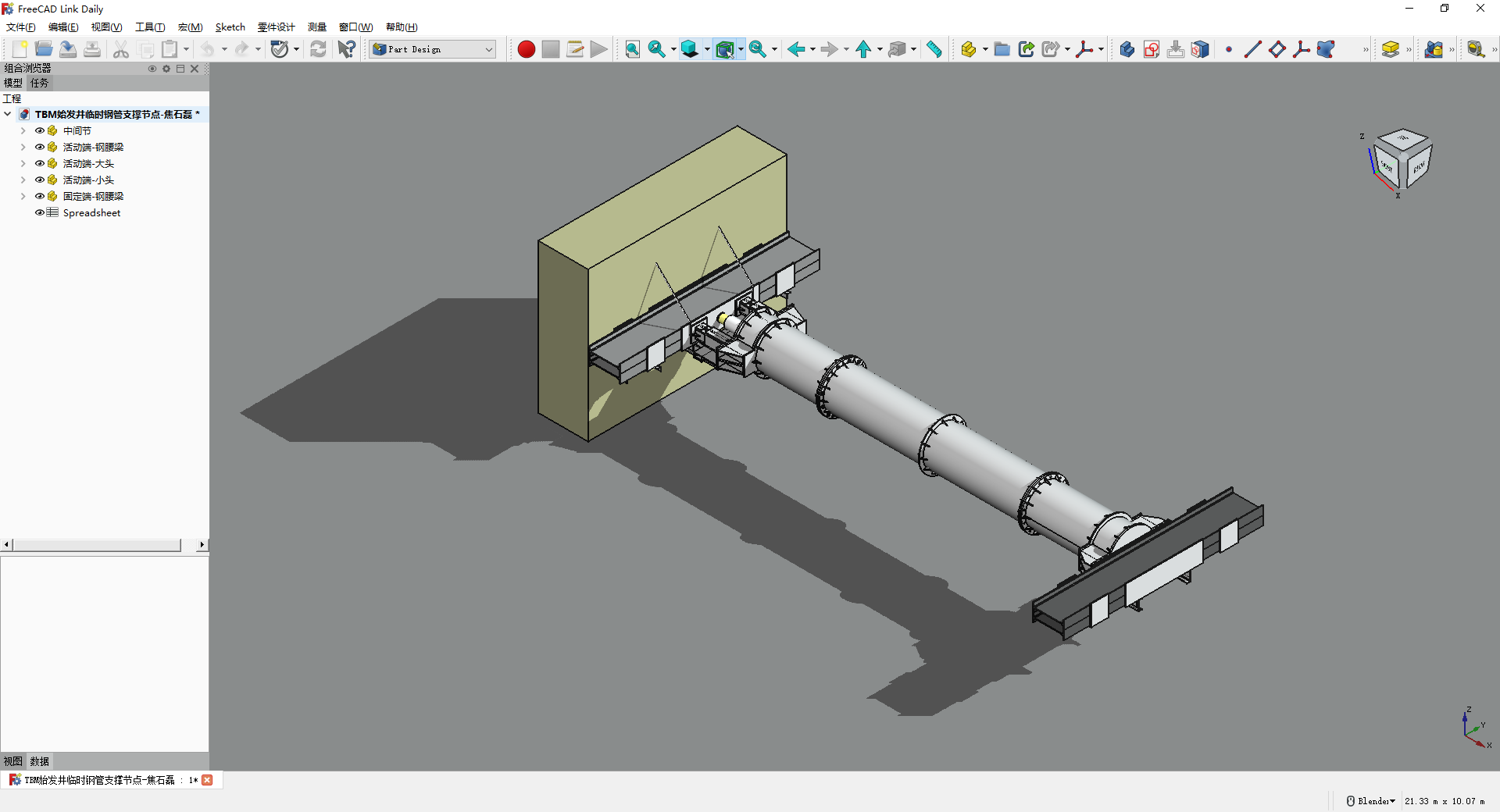Open the Blender navigation style selector
Image resolution: width=1500 pixels, height=812 pixels.
[x=1371, y=801]
